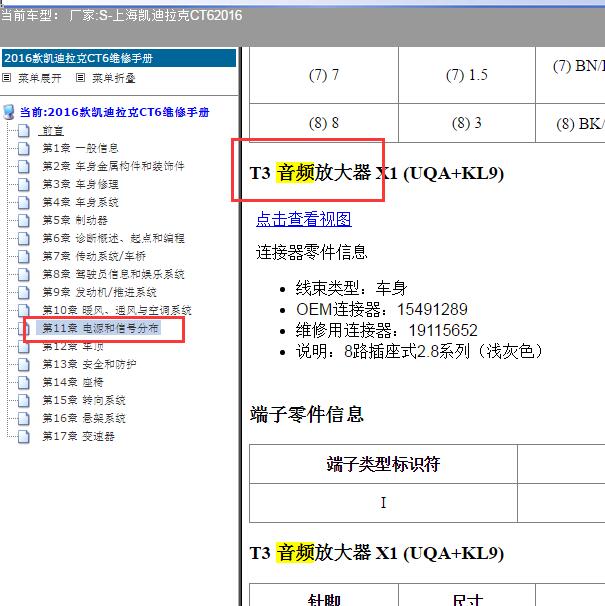The width and height of the screenshot is (605, 606).
Task: Open 第3章 车身修理 chapter
Action: click(x=80, y=184)
